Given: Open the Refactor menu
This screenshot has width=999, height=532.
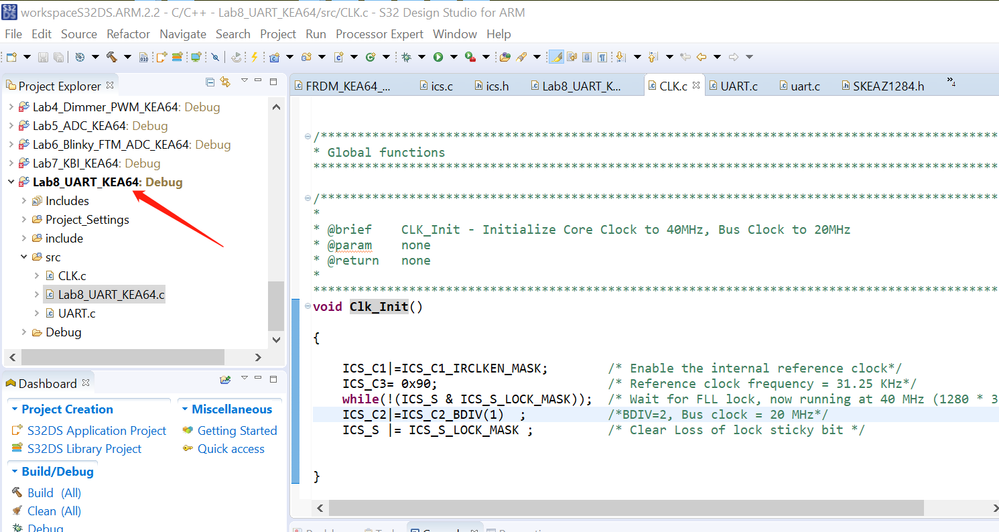Looking at the screenshot, I should pos(128,34).
